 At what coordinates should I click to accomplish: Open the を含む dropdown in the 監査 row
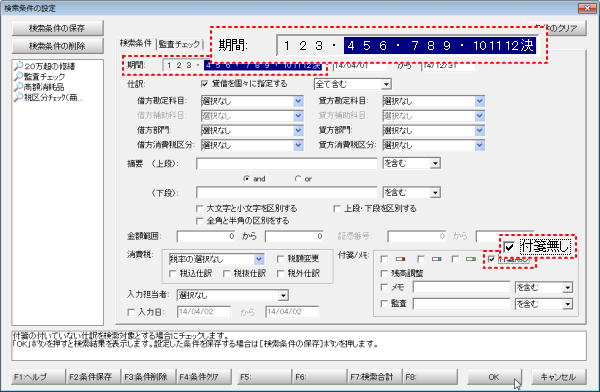pos(567,304)
